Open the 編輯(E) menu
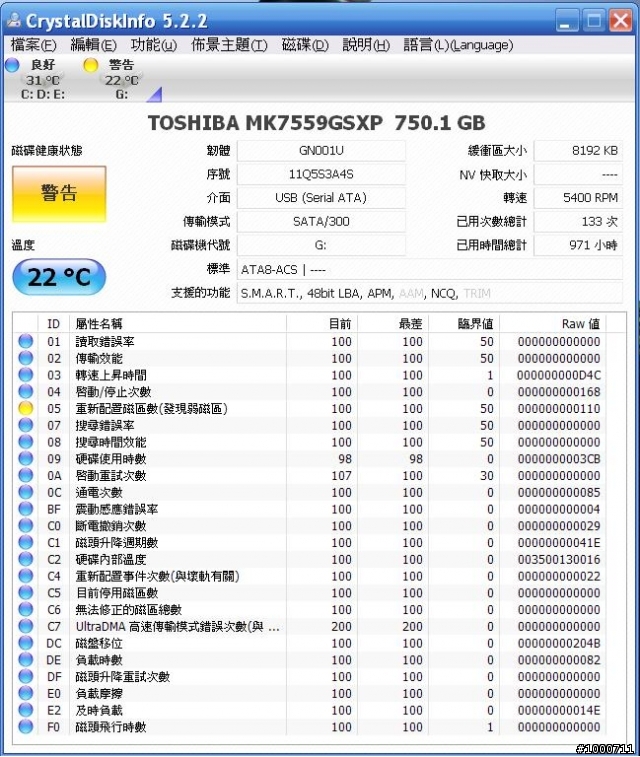The image size is (640, 757). (93, 45)
